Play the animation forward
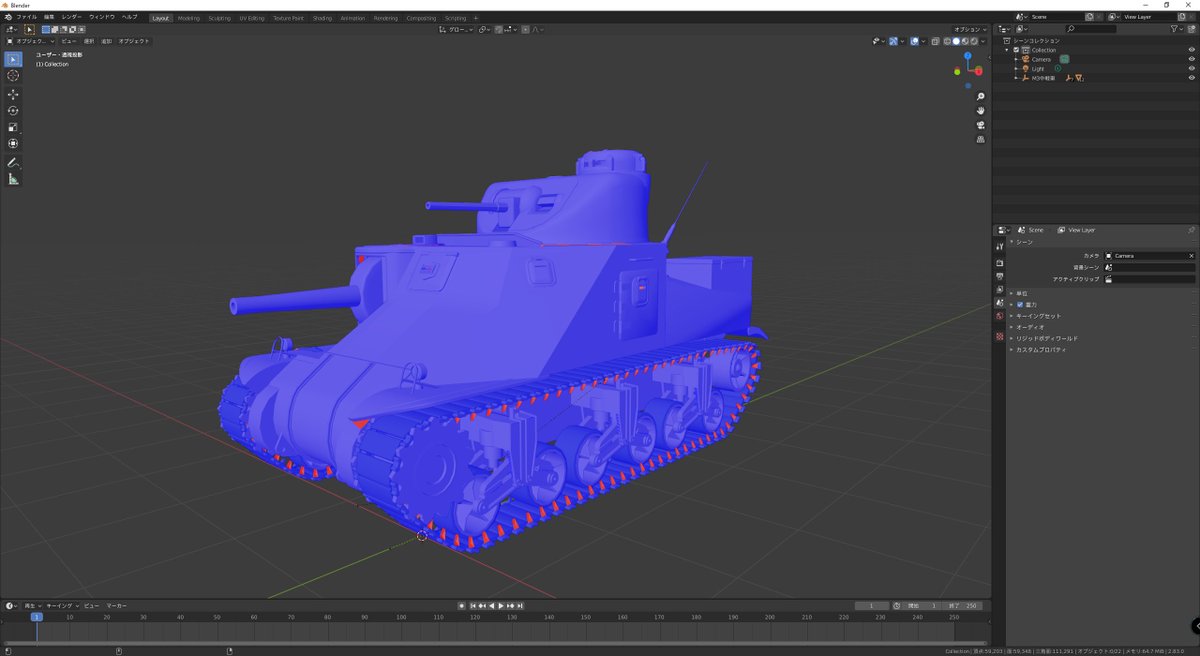1200x656 pixels. click(x=502, y=606)
